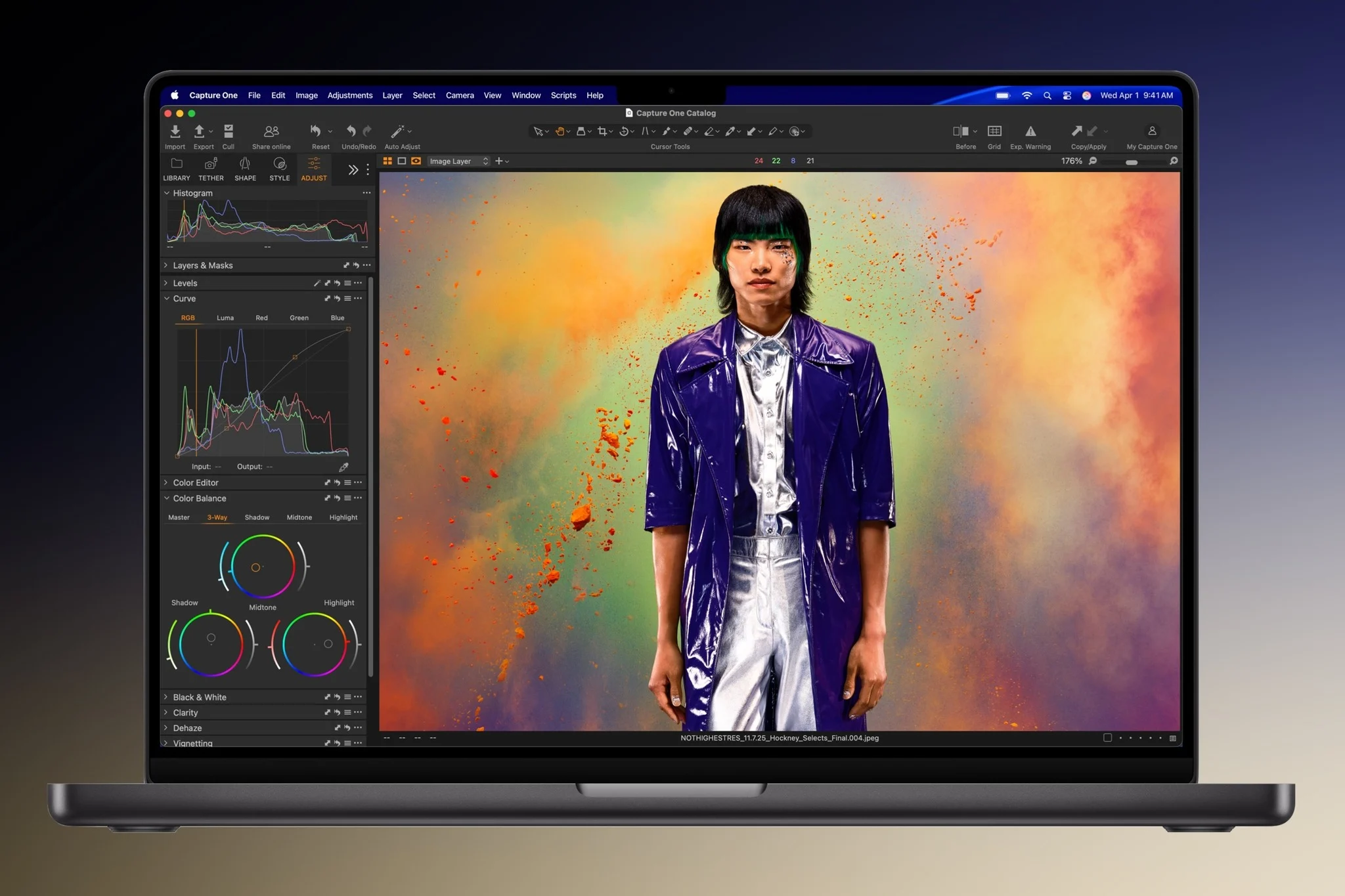Open the STYLE tool tab
This screenshot has width=1345, height=896.
coord(280,169)
